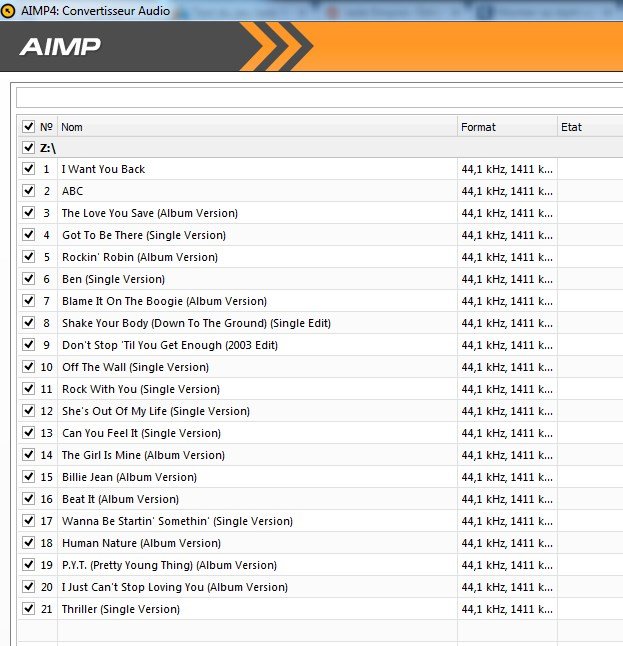Uncheck the "Billie Jean (Album Version)" checkbox

28,477
